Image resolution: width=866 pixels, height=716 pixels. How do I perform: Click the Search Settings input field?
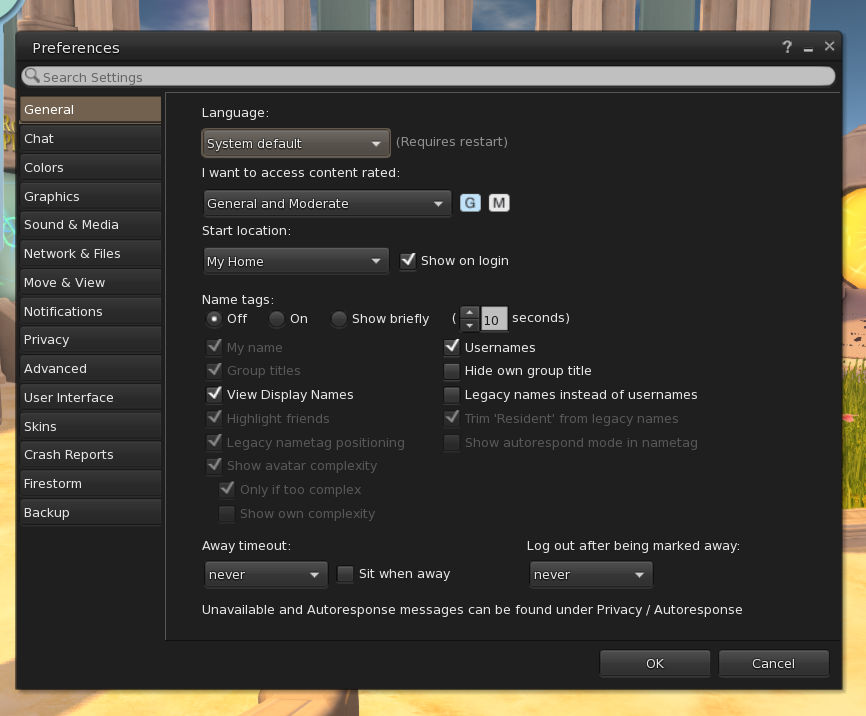[430, 76]
